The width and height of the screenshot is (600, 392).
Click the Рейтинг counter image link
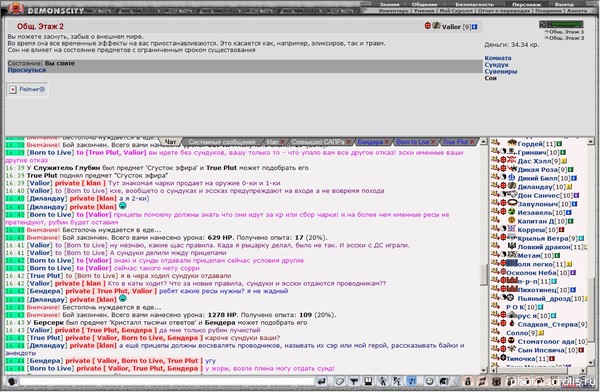(x=27, y=90)
